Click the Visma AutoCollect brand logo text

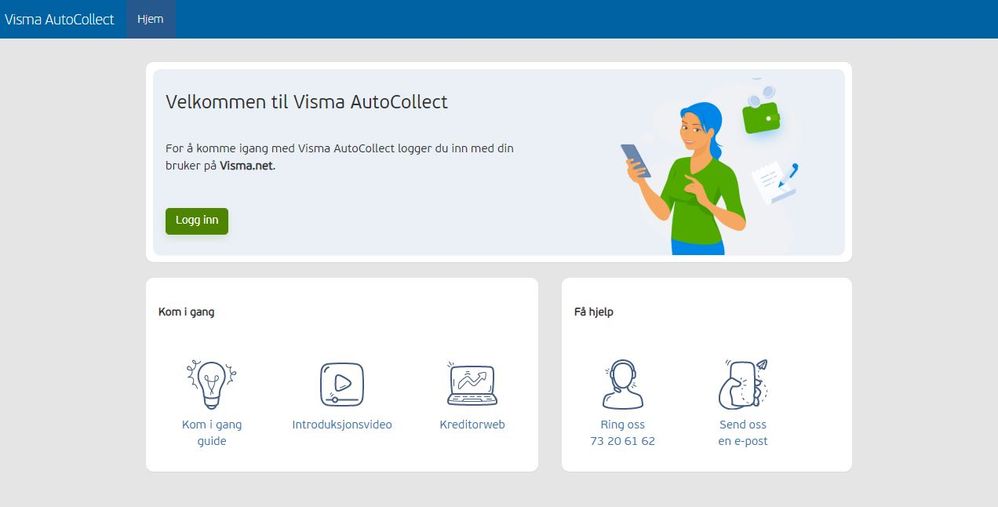(59, 19)
